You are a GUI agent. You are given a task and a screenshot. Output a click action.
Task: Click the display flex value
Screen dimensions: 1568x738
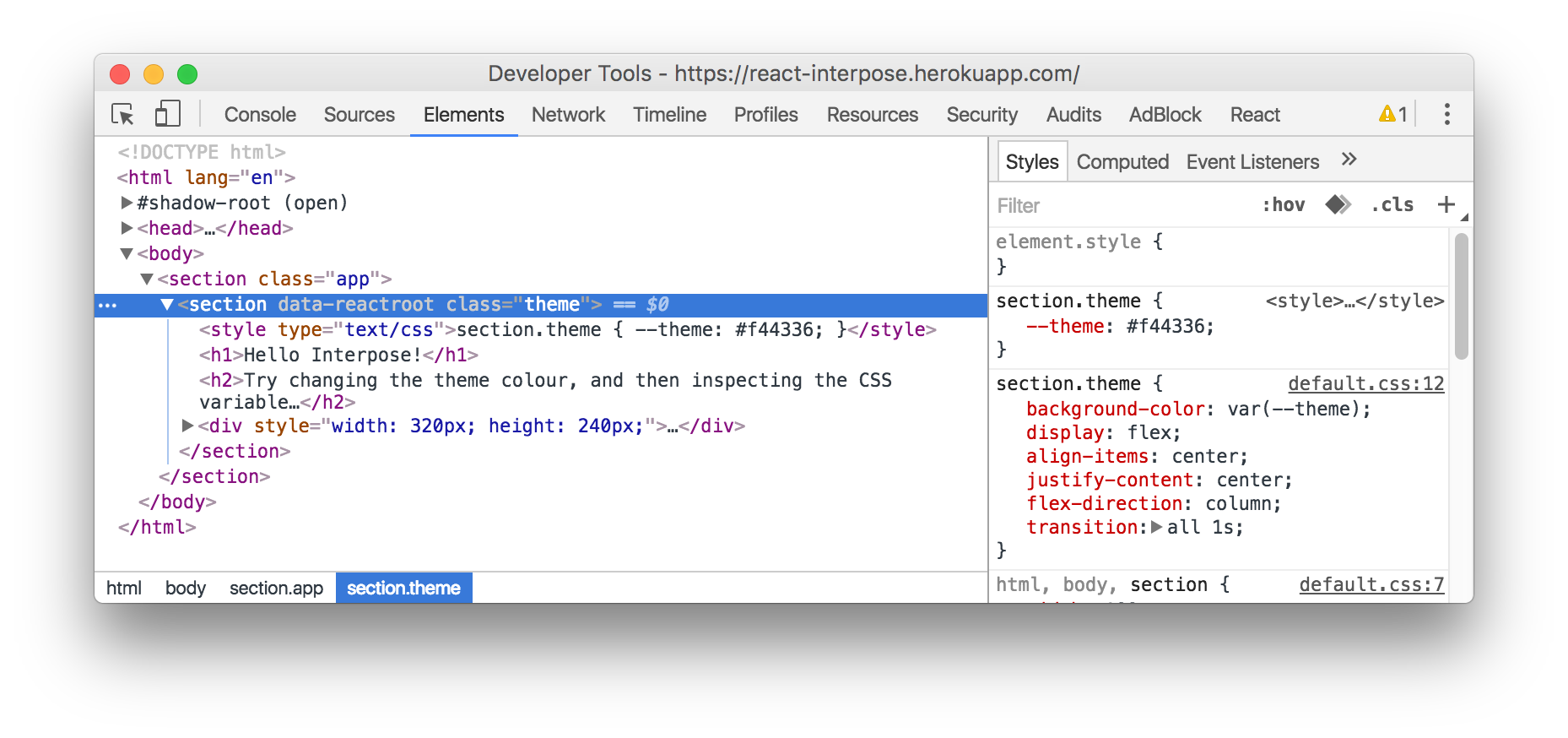coord(1149,432)
